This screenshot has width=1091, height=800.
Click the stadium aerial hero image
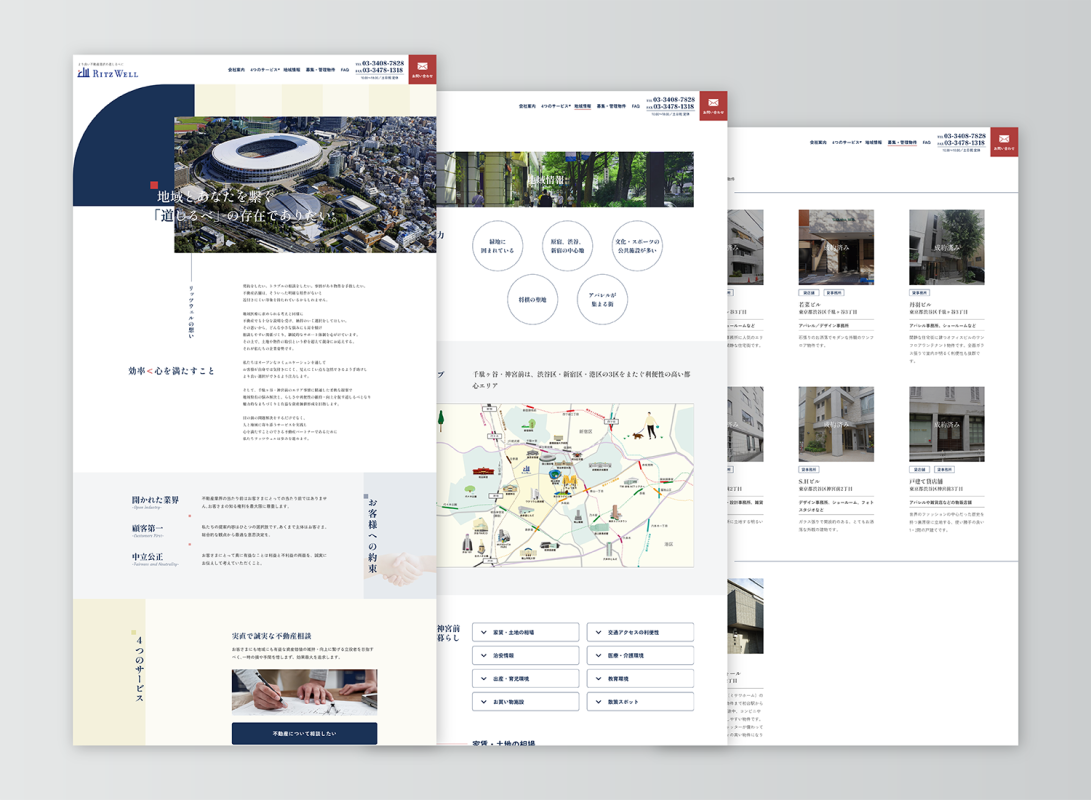pyautogui.click(x=305, y=184)
